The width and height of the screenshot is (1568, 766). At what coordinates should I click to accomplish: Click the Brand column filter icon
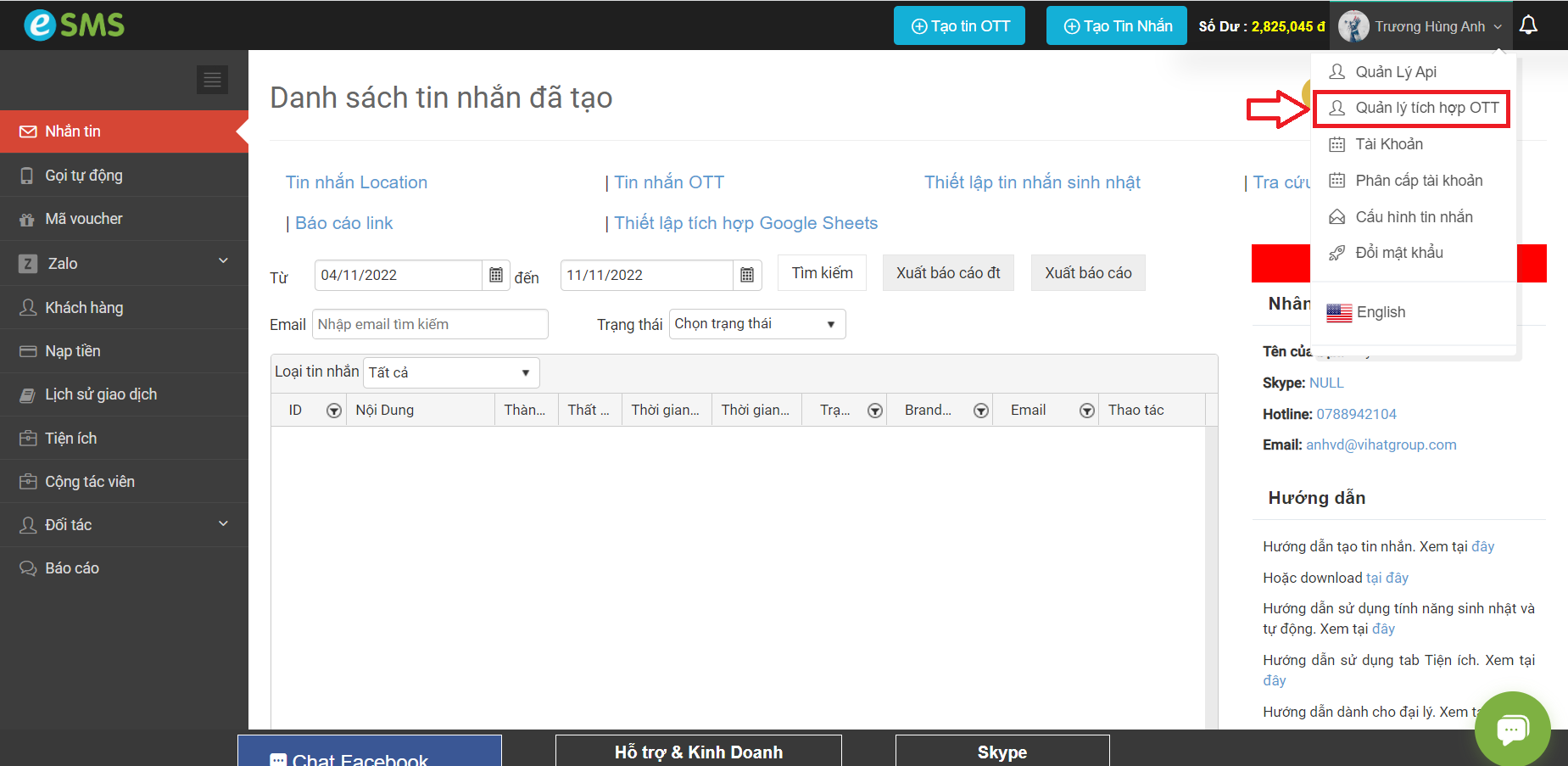coord(980,411)
